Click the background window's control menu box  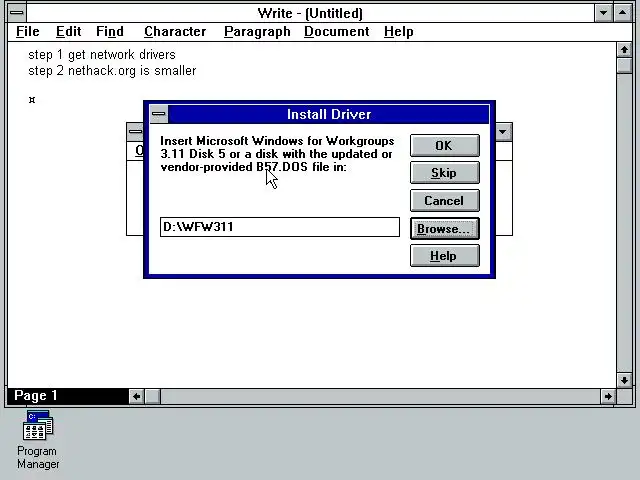pyautogui.click(x=135, y=131)
